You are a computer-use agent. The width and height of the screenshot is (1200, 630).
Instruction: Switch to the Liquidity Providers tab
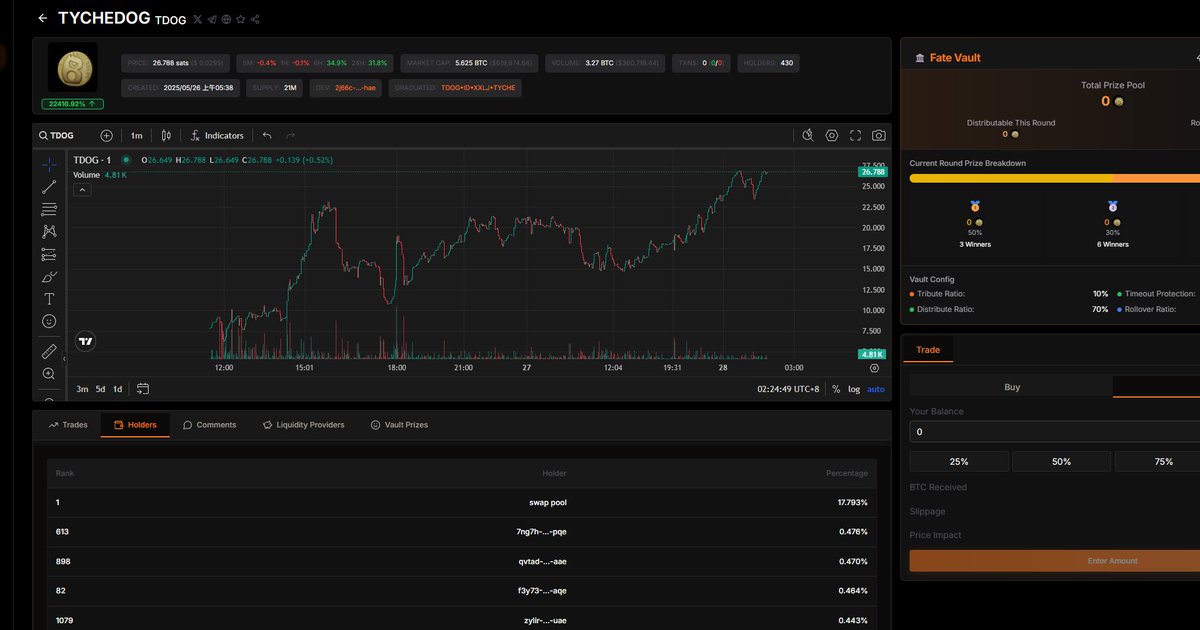pos(304,425)
